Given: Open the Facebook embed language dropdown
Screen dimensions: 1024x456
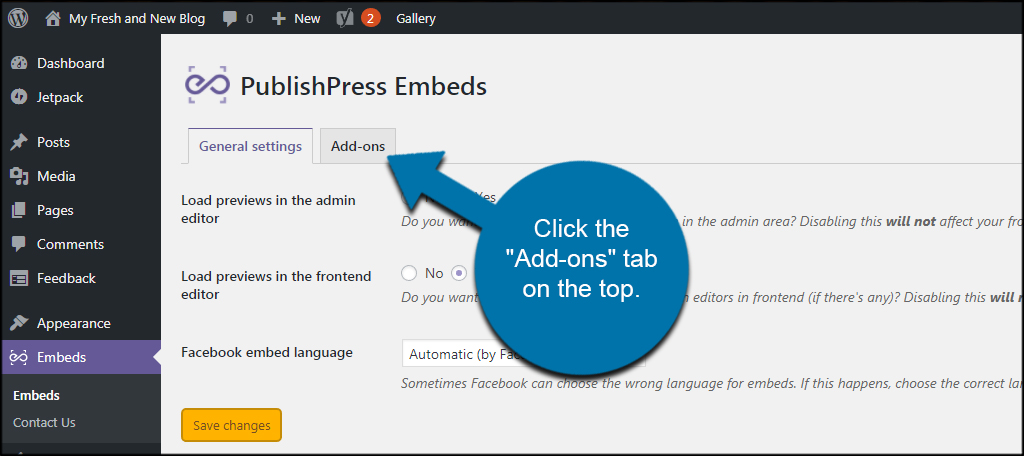Looking at the screenshot, I should (x=523, y=354).
